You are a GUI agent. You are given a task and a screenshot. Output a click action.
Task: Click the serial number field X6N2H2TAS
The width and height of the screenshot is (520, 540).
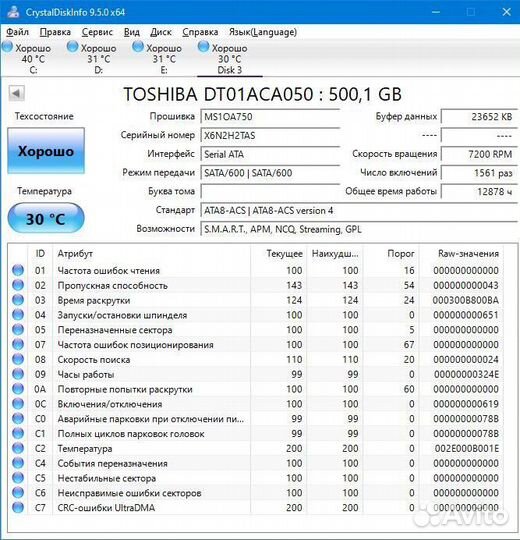pos(270,135)
